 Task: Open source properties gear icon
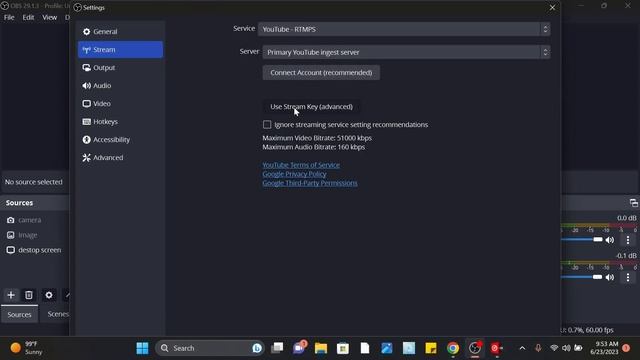tap(49, 295)
